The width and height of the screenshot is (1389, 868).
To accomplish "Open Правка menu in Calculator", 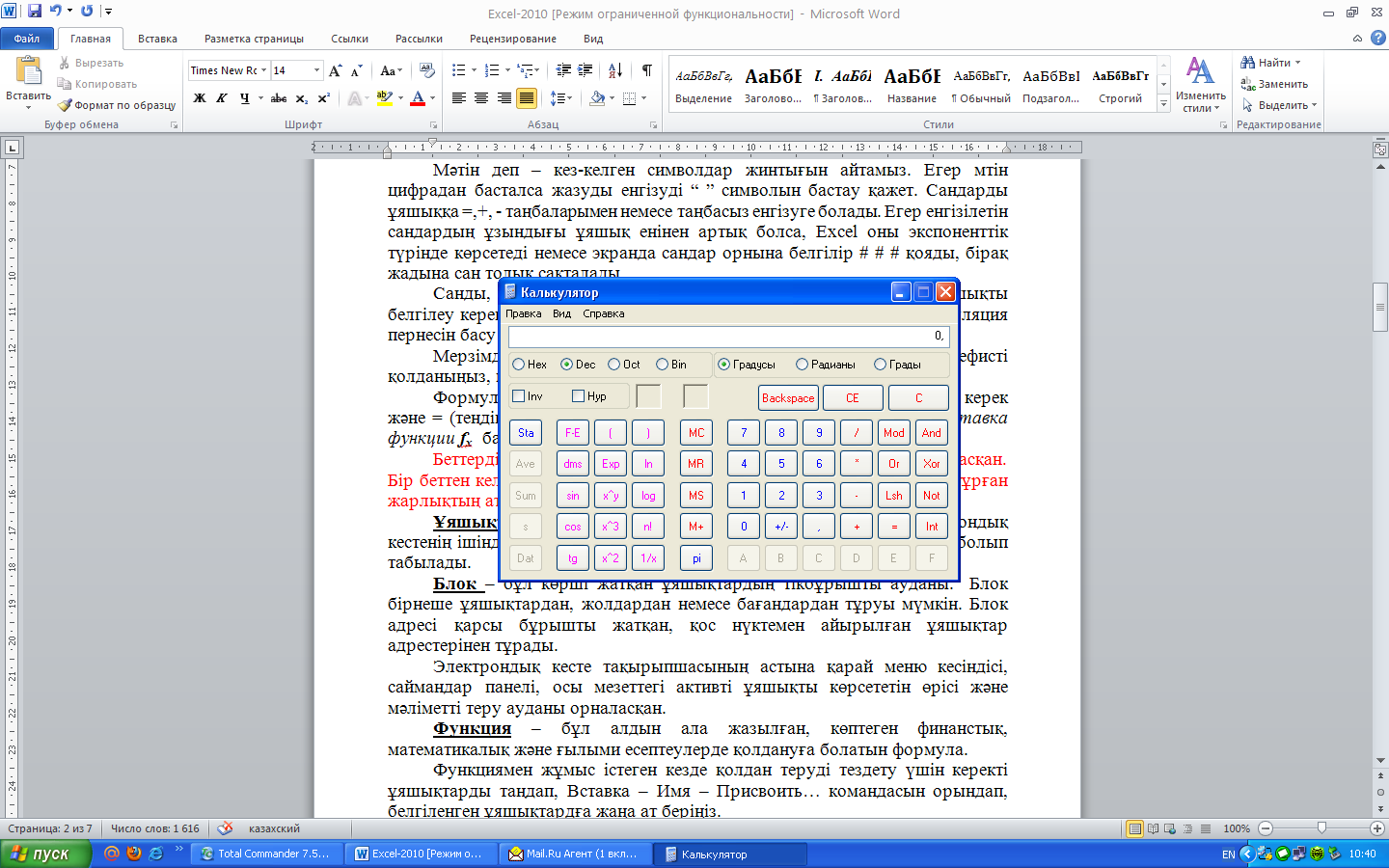I will pyautogui.click(x=524, y=313).
